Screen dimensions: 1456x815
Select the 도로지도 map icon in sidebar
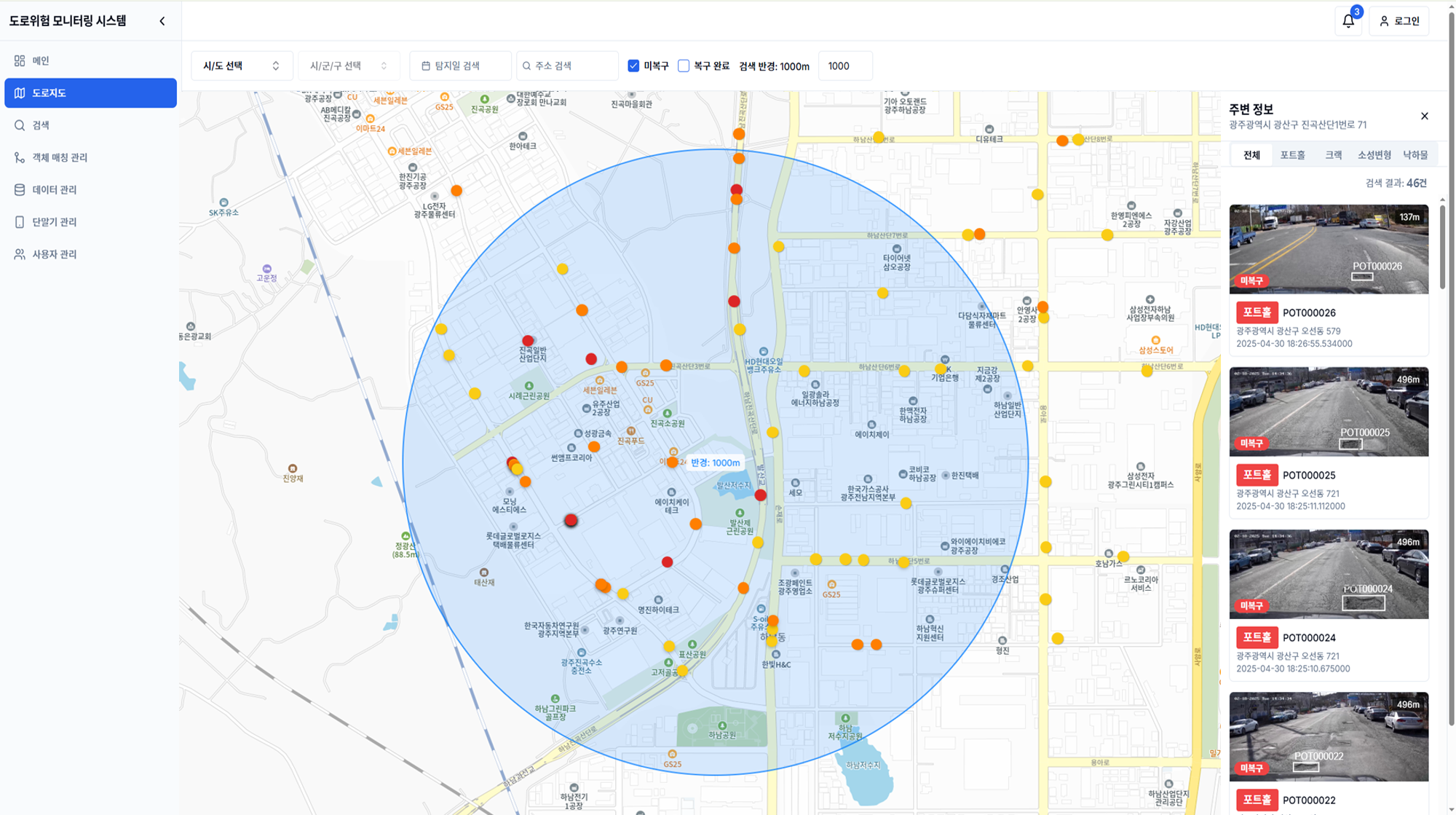pos(20,93)
